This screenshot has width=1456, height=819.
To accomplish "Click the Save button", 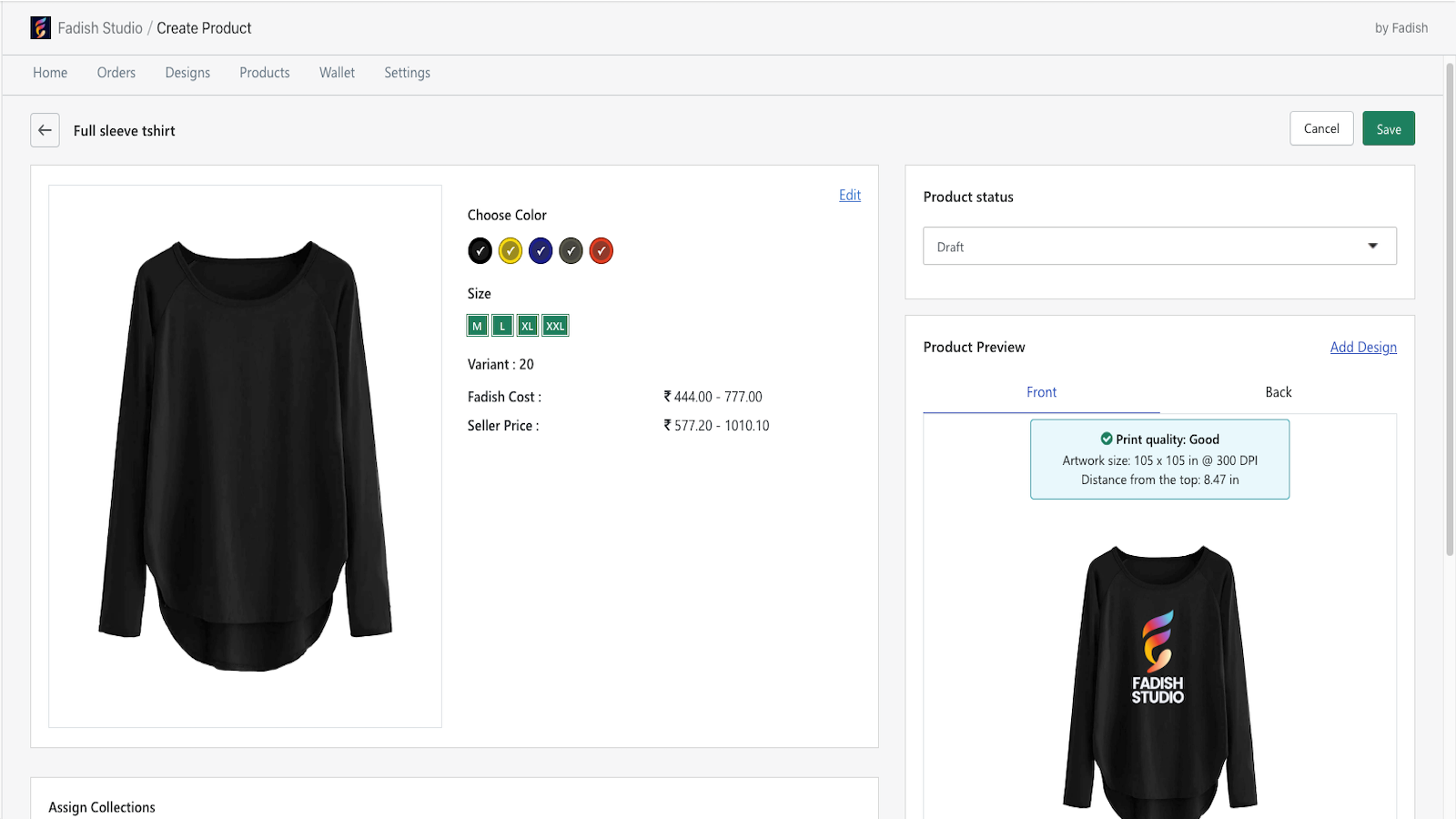I will point(1388,129).
